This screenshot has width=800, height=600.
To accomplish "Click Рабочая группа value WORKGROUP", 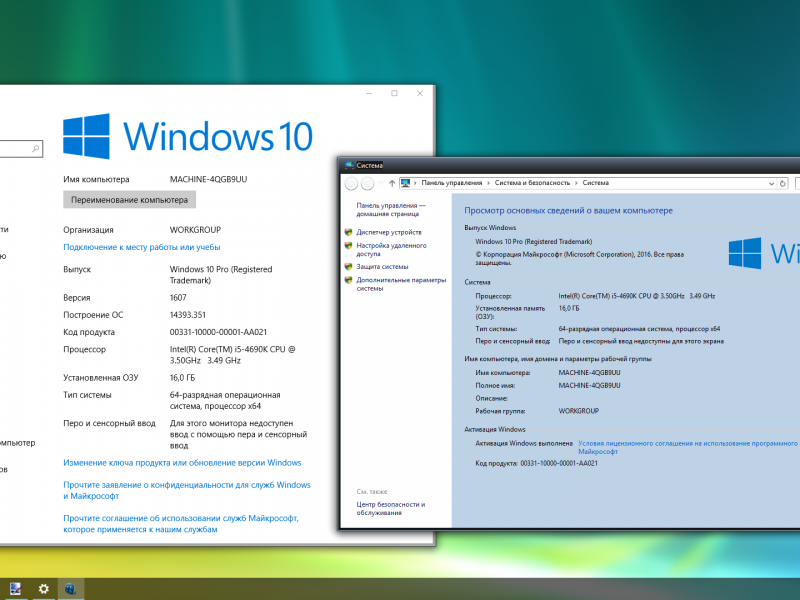I will (579, 411).
